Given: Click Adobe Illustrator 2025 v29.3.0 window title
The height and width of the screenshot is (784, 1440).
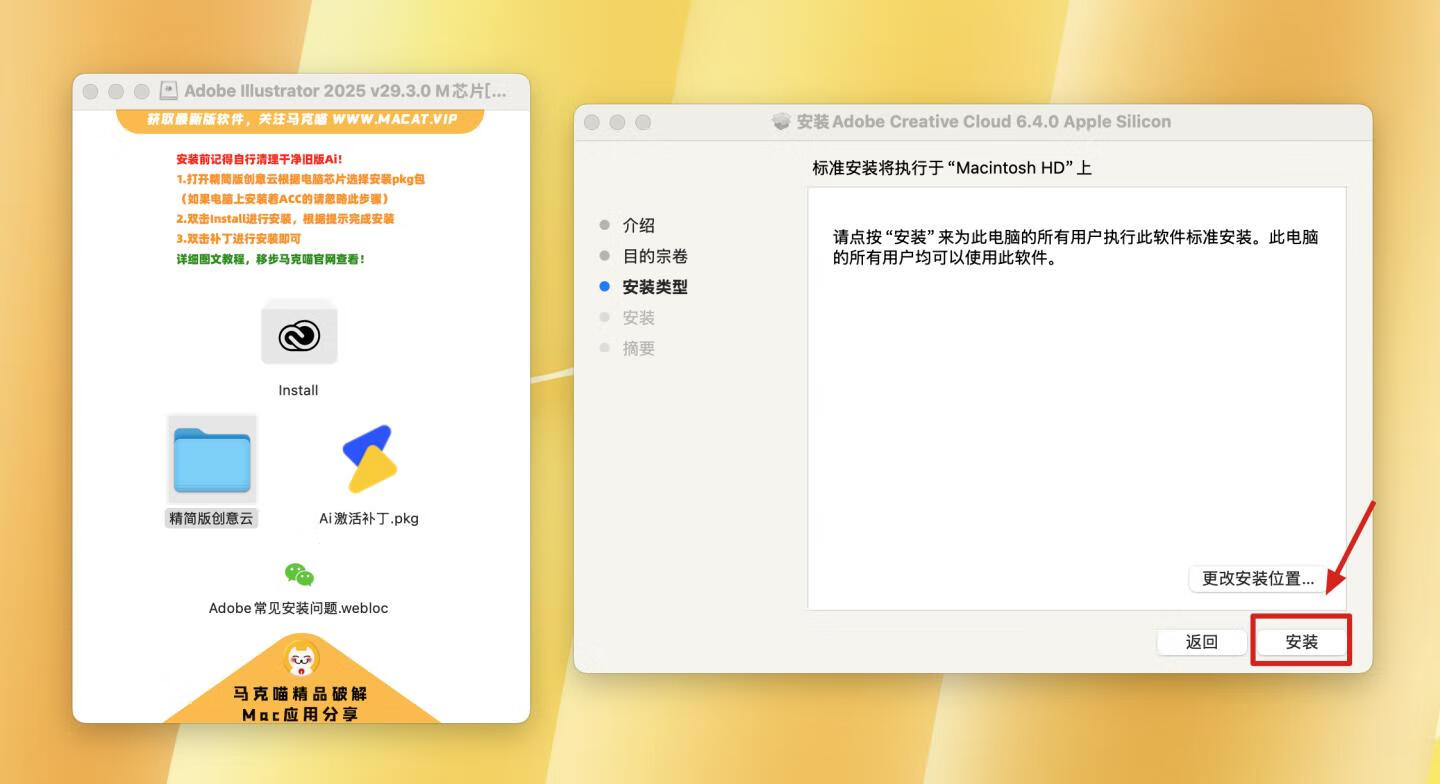Looking at the screenshot, I should tap(345, 91).
